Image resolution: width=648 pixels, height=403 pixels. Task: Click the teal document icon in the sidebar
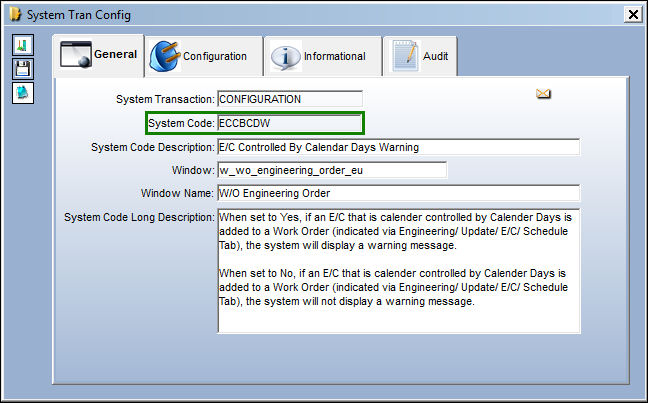23,93
